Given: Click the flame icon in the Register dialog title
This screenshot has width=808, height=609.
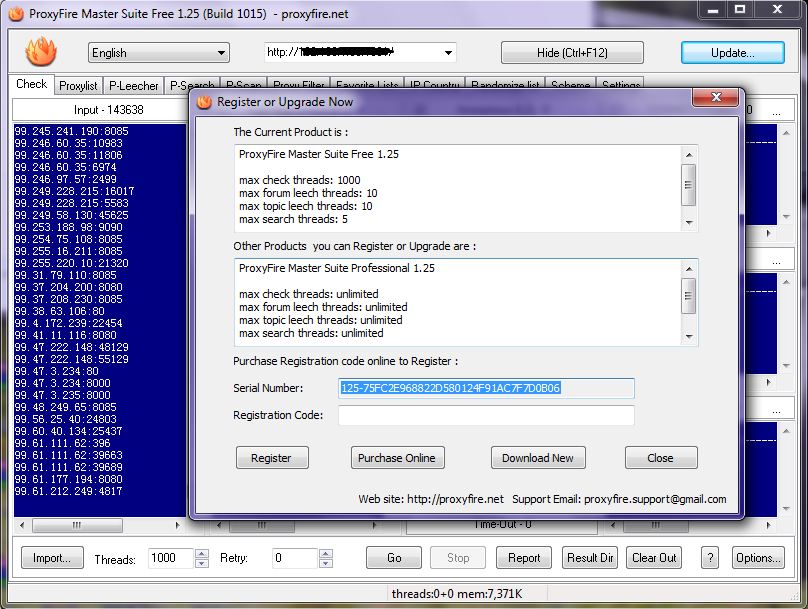Looking at the screenshot, I should pos(204,102).
